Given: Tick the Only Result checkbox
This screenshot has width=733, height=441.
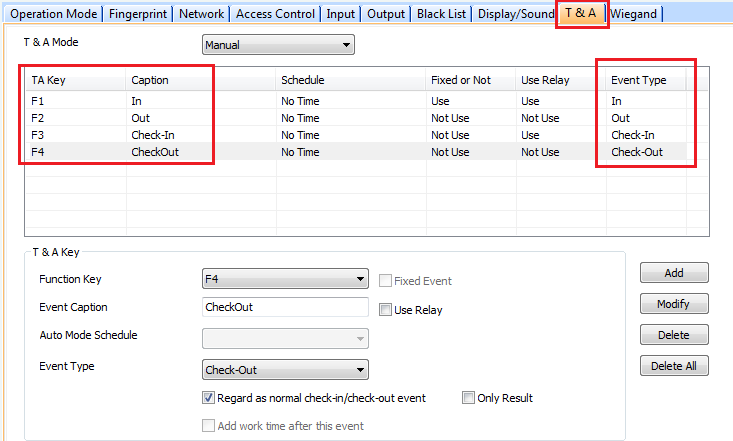Looking at the screenshot, I should coord(468,398).
